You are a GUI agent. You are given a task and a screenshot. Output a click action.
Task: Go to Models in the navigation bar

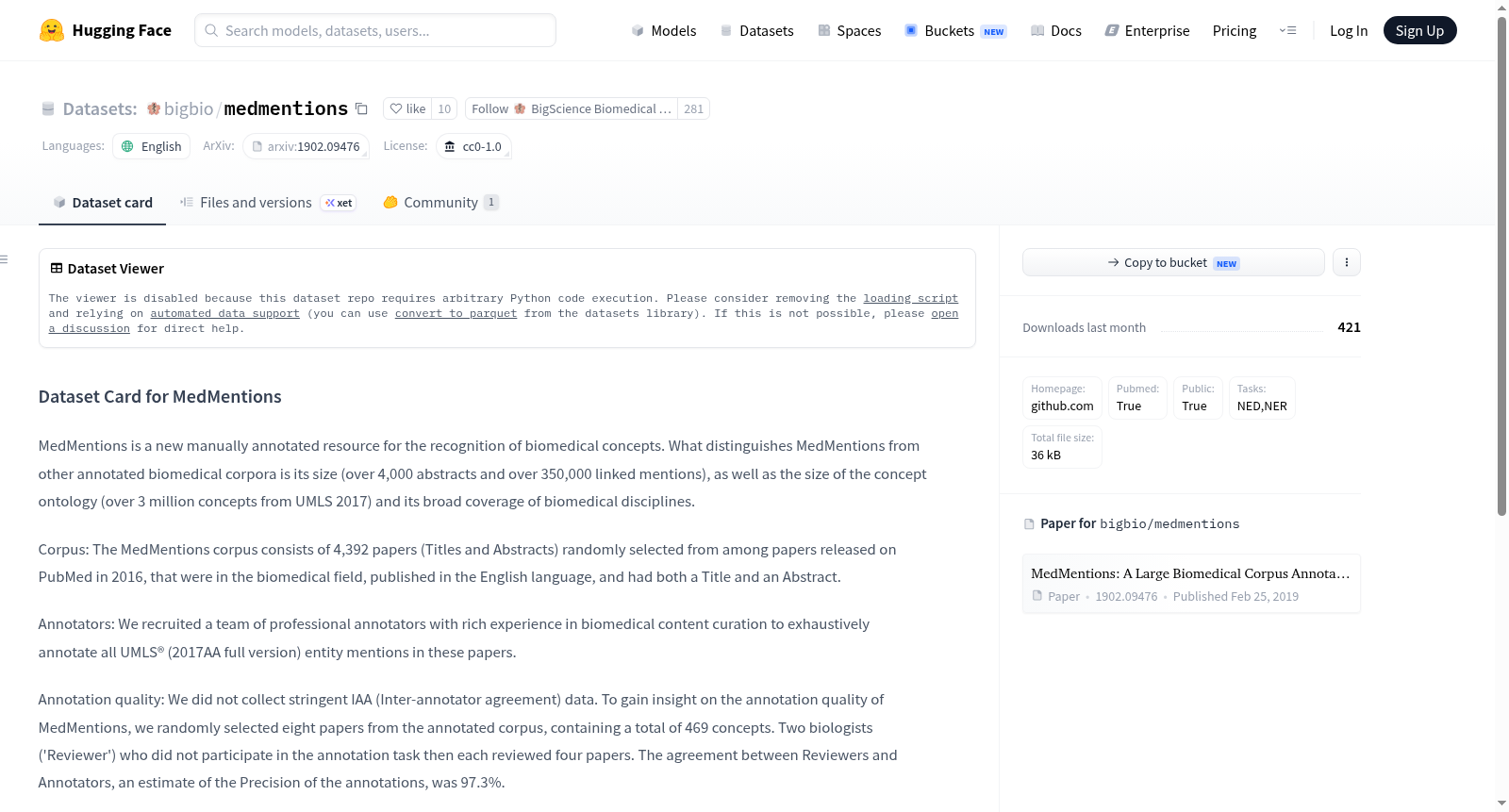pos(664,30)
